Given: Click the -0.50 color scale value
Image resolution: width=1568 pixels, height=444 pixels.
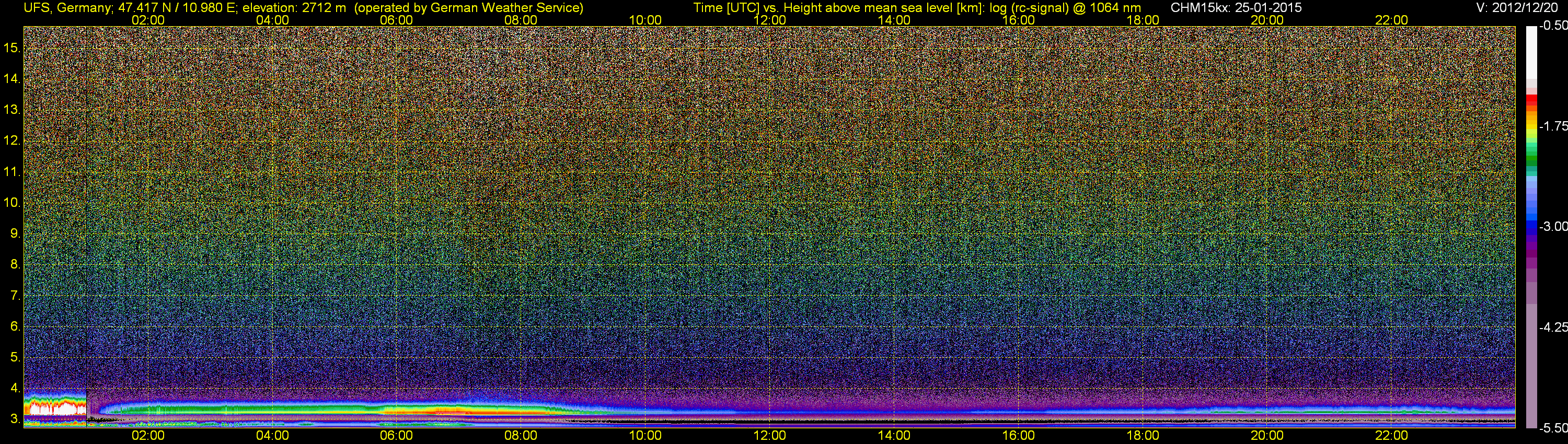Looking at the screenshot, I should click(x=1553, y=26).
